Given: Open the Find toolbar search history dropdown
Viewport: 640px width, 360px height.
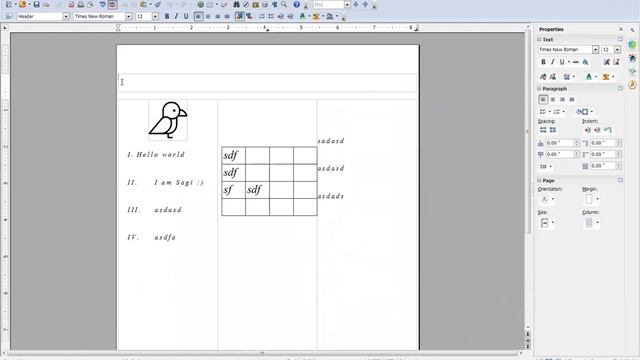Looking at the screenshot, I should (347, 4).
